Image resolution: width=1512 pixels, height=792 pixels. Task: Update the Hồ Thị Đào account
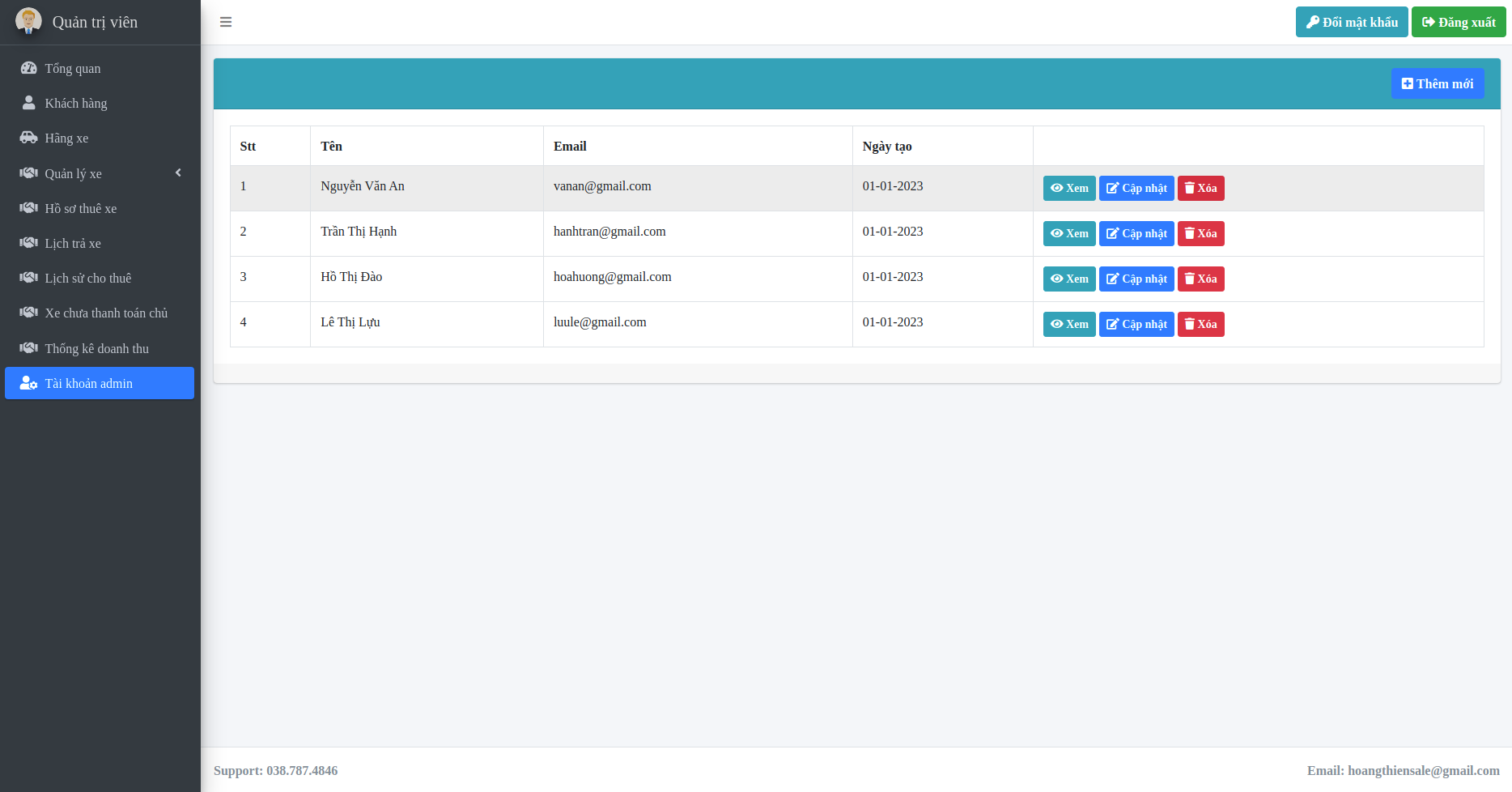[1136, 279]
